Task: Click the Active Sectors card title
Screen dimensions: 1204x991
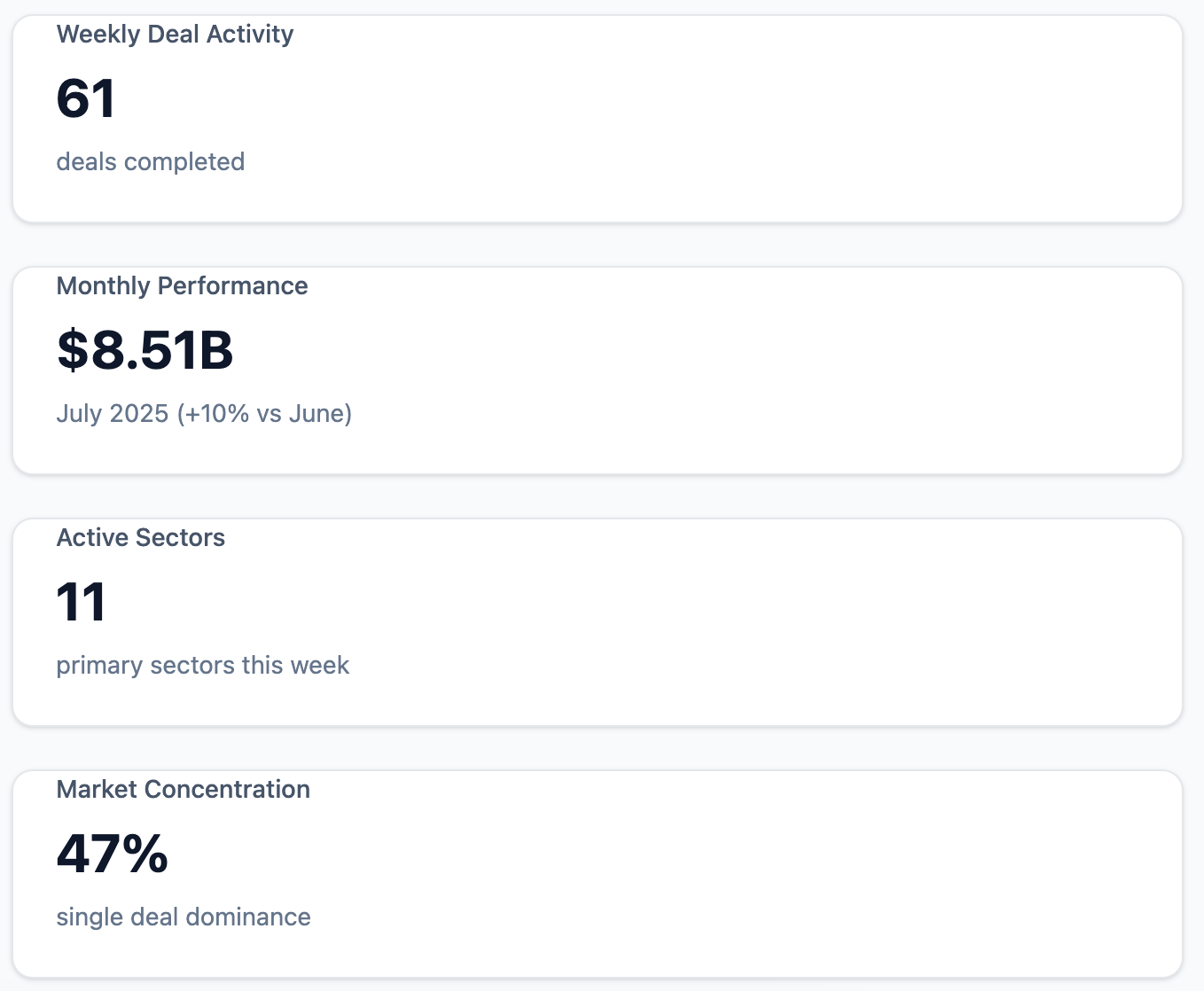Action: [140, 538]
